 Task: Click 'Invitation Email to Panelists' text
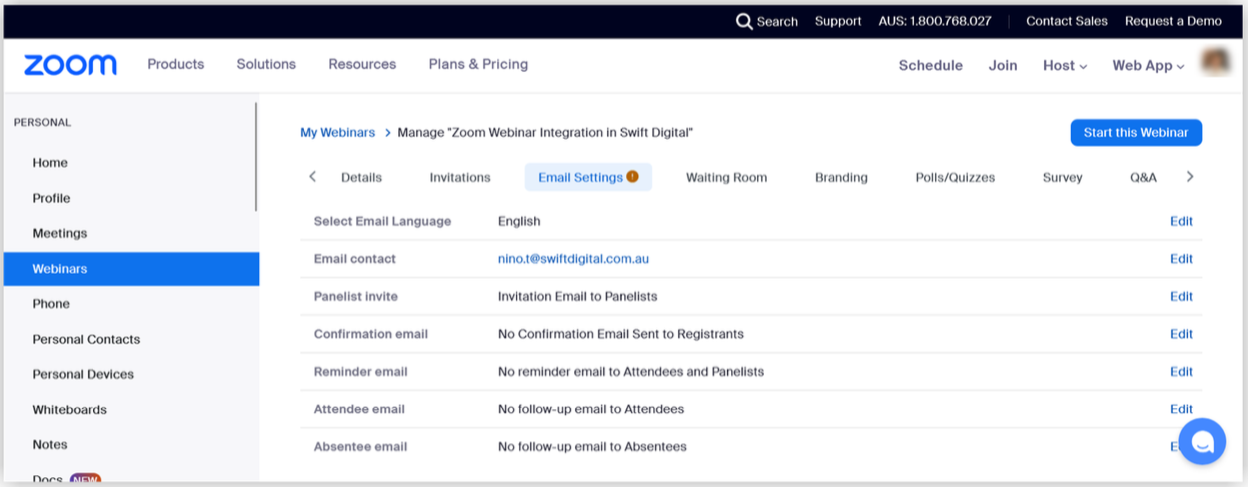(578, 296)
